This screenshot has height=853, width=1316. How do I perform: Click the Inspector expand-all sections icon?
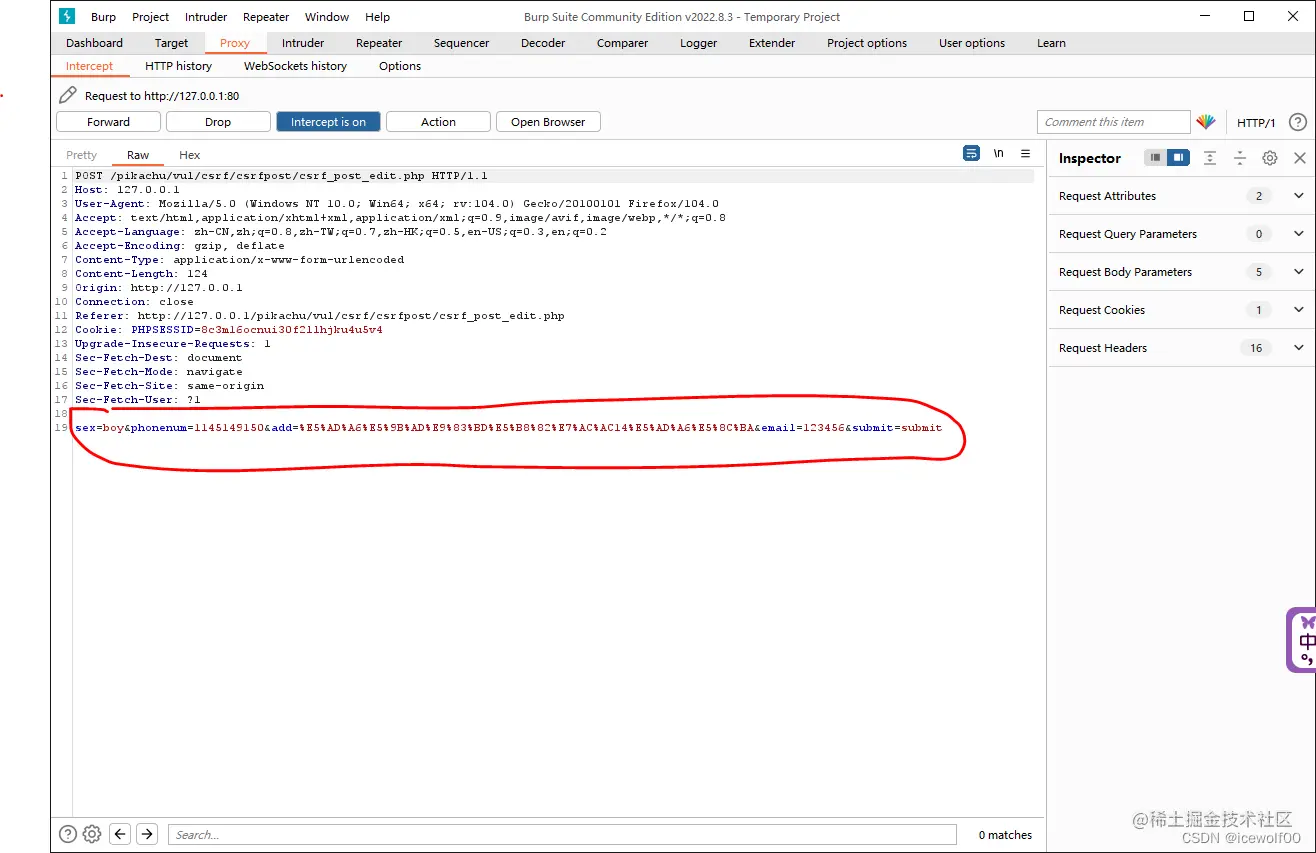[1210, 158]
